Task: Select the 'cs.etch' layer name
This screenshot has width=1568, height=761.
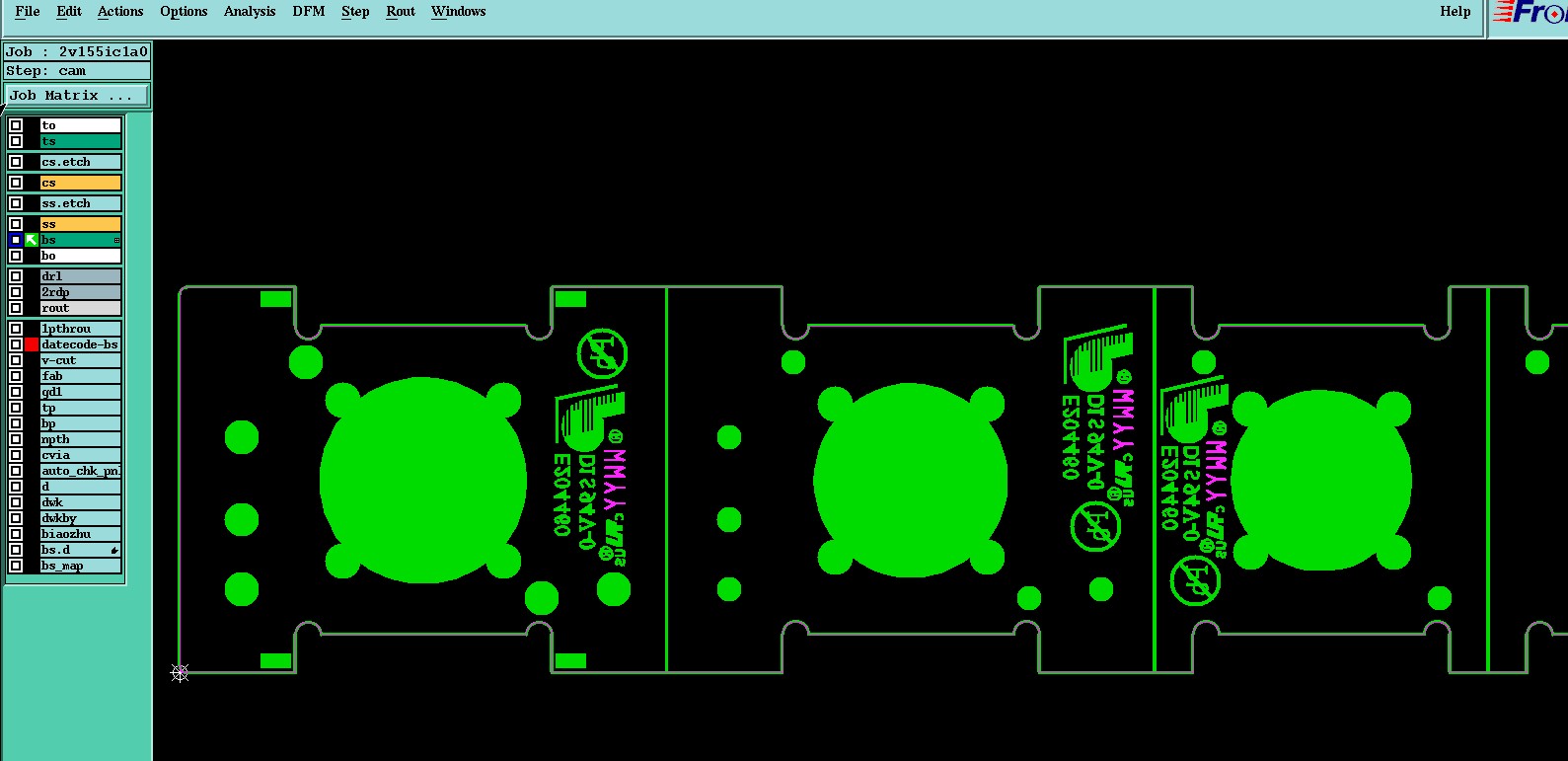Action: pos(81,162)
